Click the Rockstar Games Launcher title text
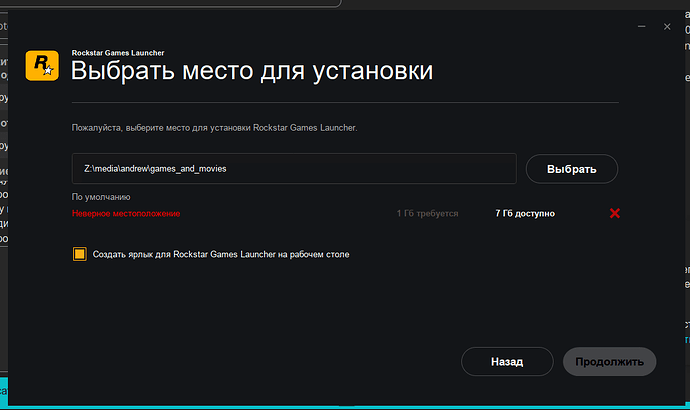690x410 pixels. [x=118, y=53]
